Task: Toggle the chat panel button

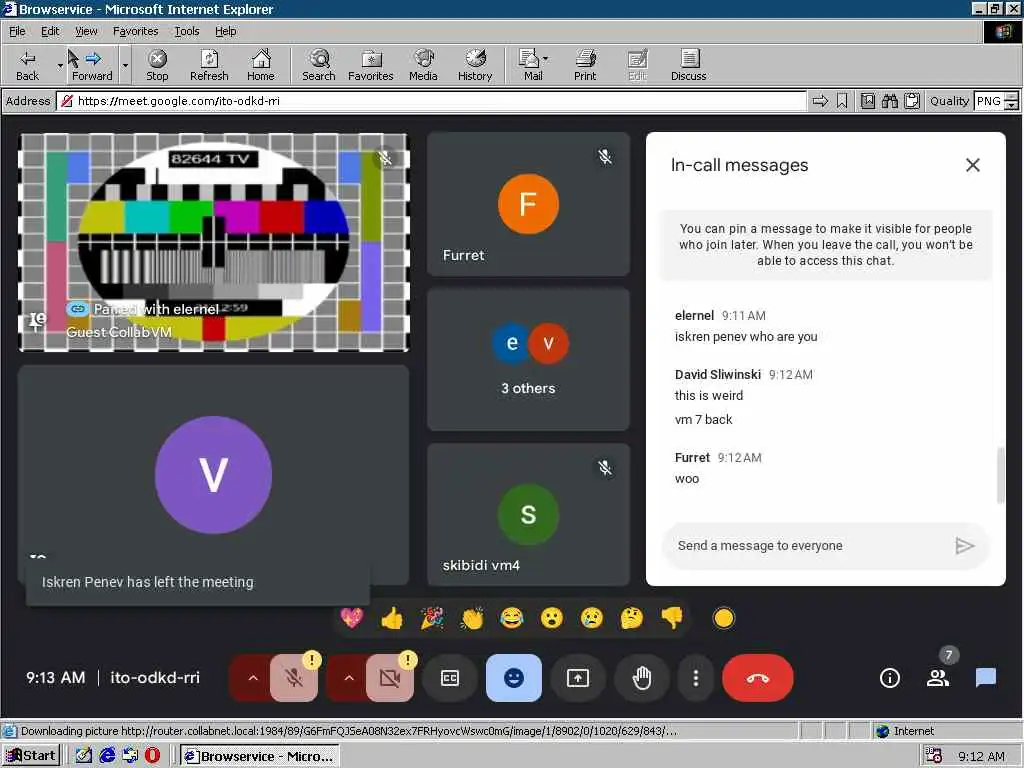Action: 985,678
